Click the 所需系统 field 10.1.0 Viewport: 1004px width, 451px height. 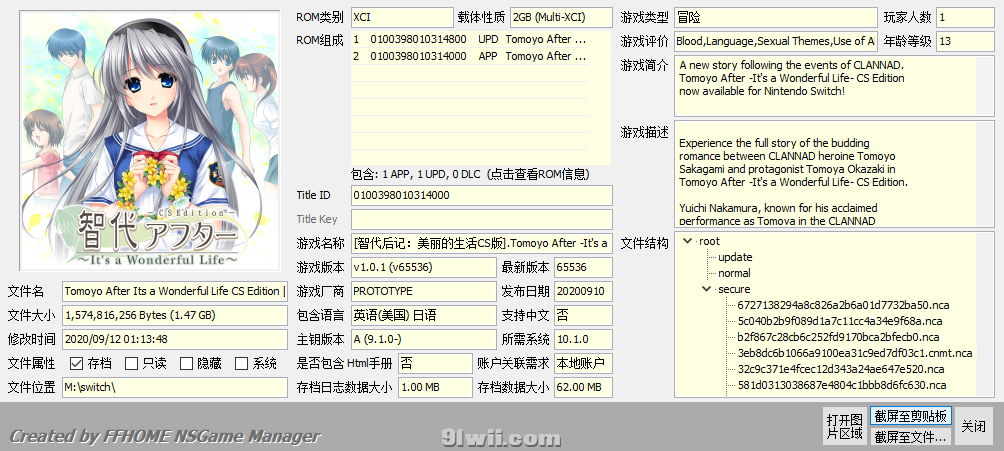tap(583, 340)
